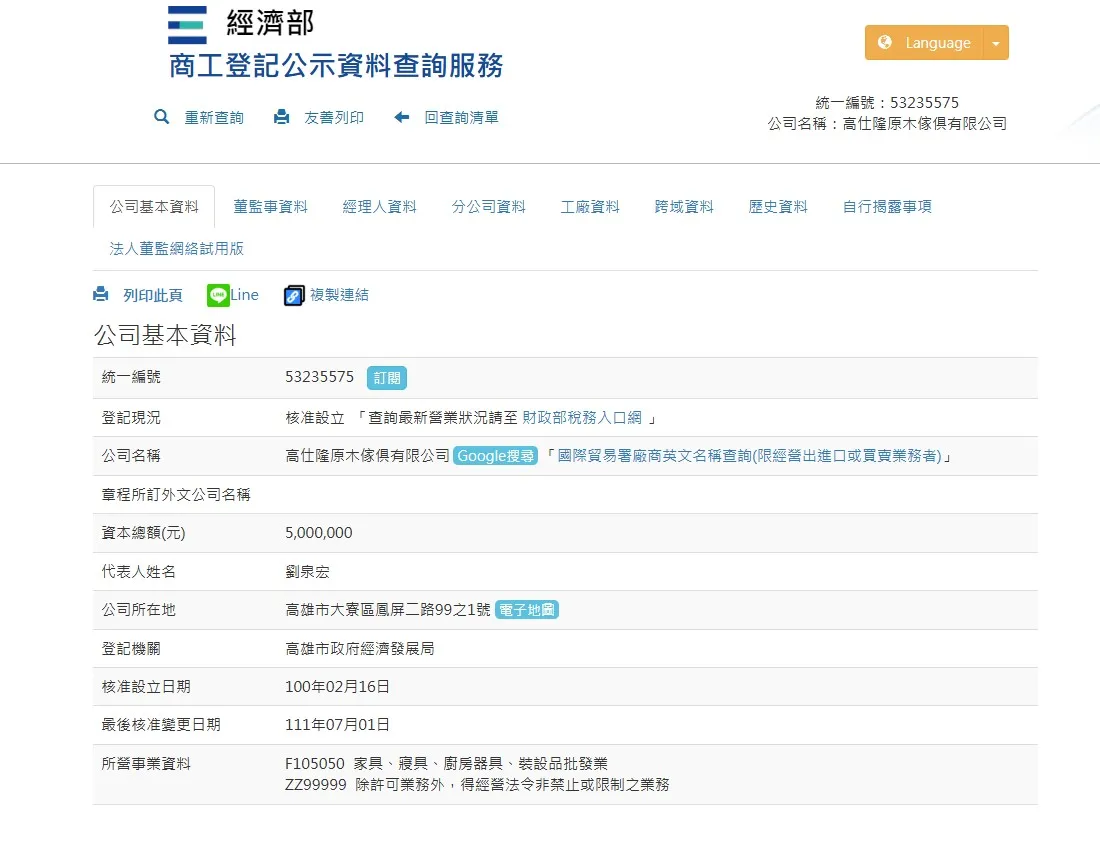Click the printer icon for 友善列印
1100x841 pixels.
[282, 117]
